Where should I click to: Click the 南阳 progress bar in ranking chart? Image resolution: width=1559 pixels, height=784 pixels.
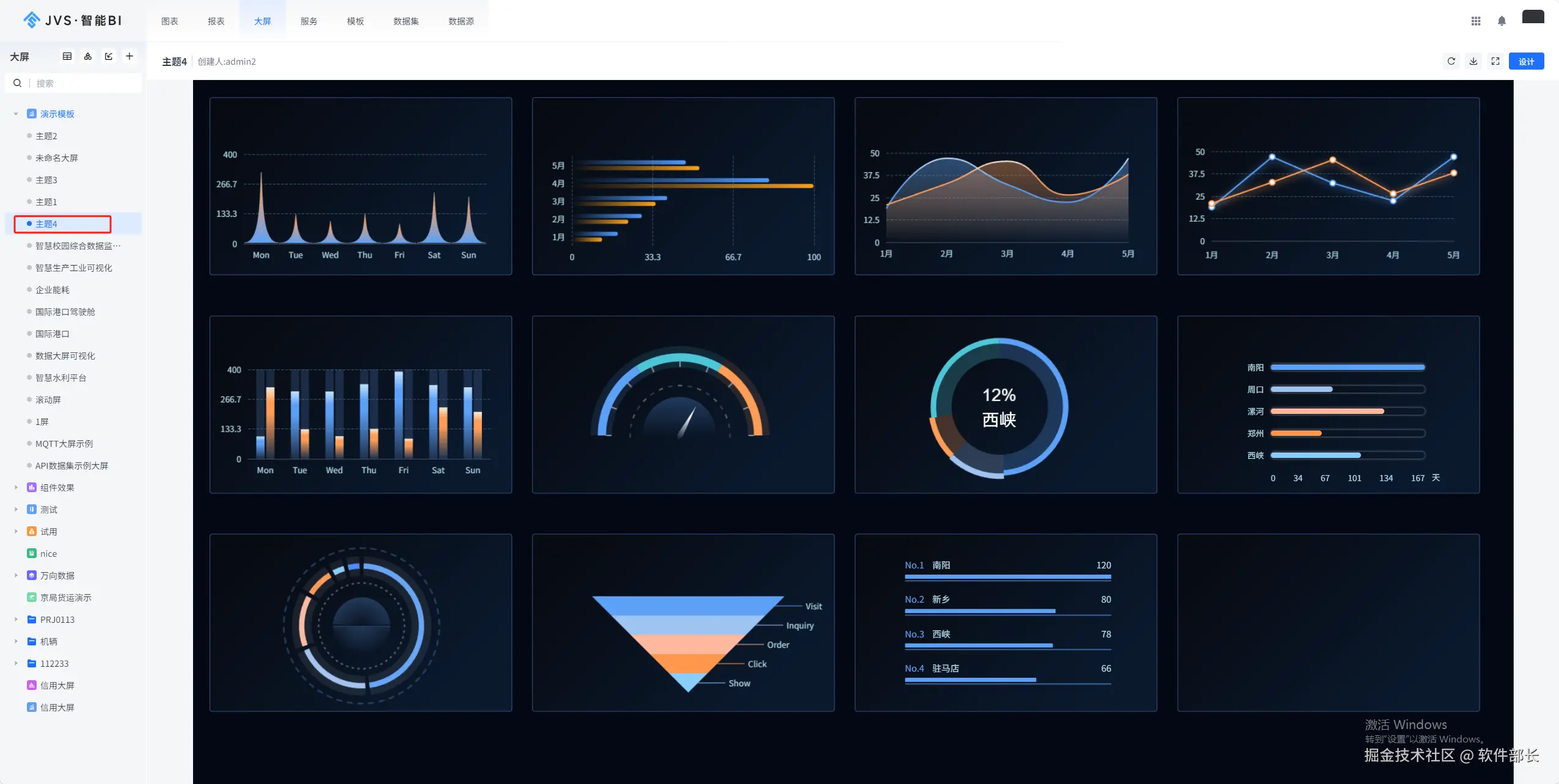(1007, 576)
